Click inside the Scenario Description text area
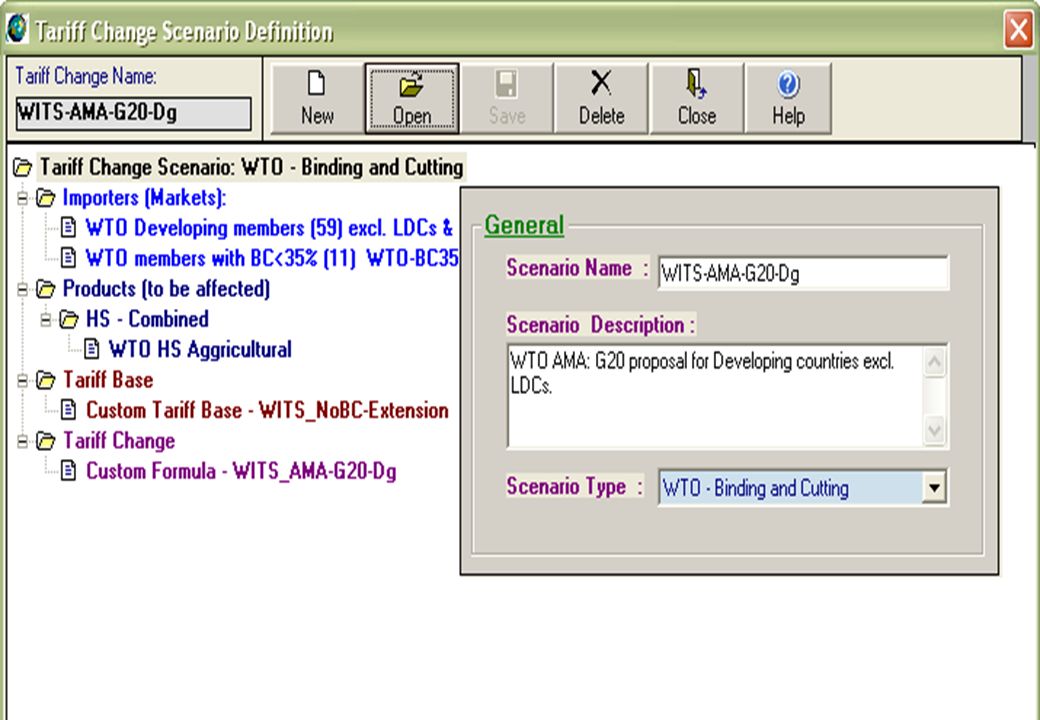Viewport: 1040px width, 720px height. coord(715,396)
